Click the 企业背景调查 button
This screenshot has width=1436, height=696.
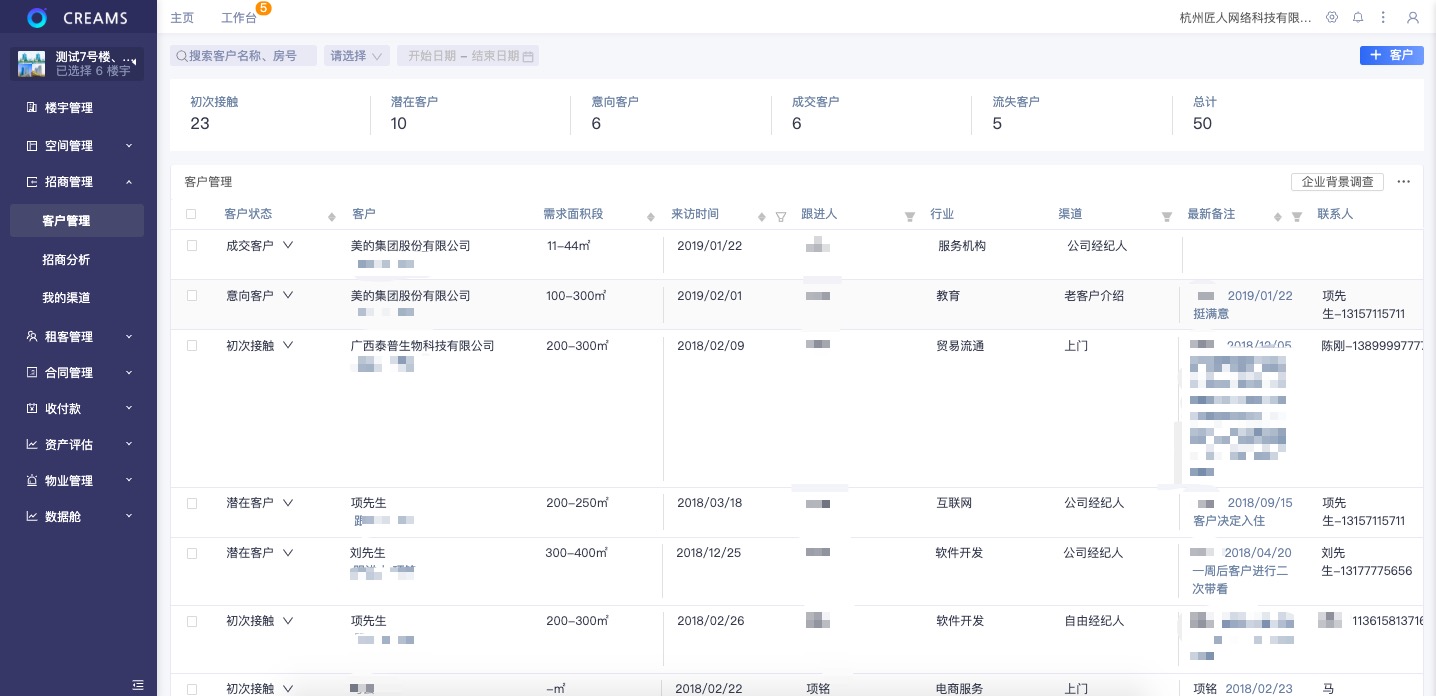(x=1337, y=182)
